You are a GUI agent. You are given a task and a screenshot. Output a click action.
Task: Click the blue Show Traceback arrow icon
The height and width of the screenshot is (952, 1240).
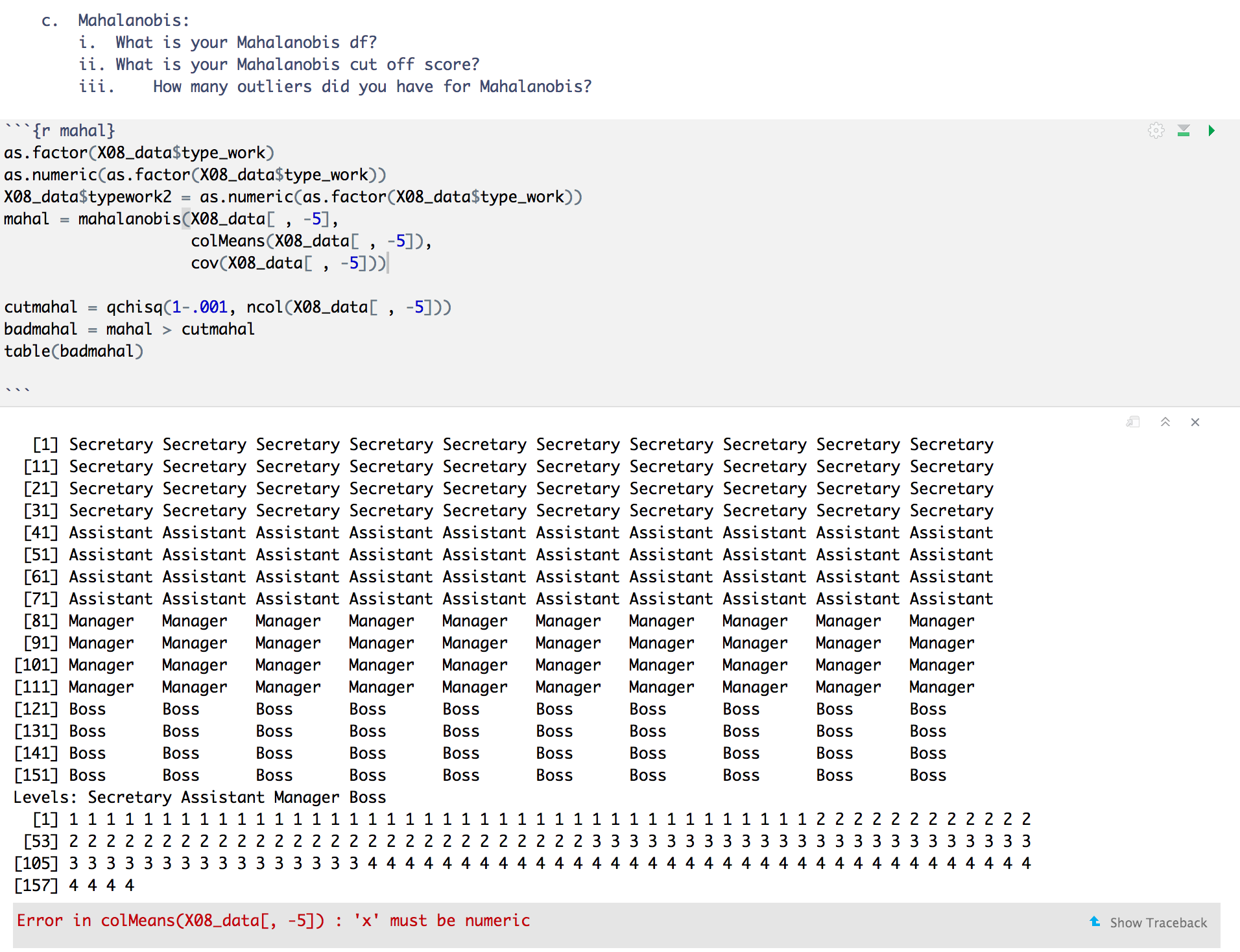(x=1095, y=922)
